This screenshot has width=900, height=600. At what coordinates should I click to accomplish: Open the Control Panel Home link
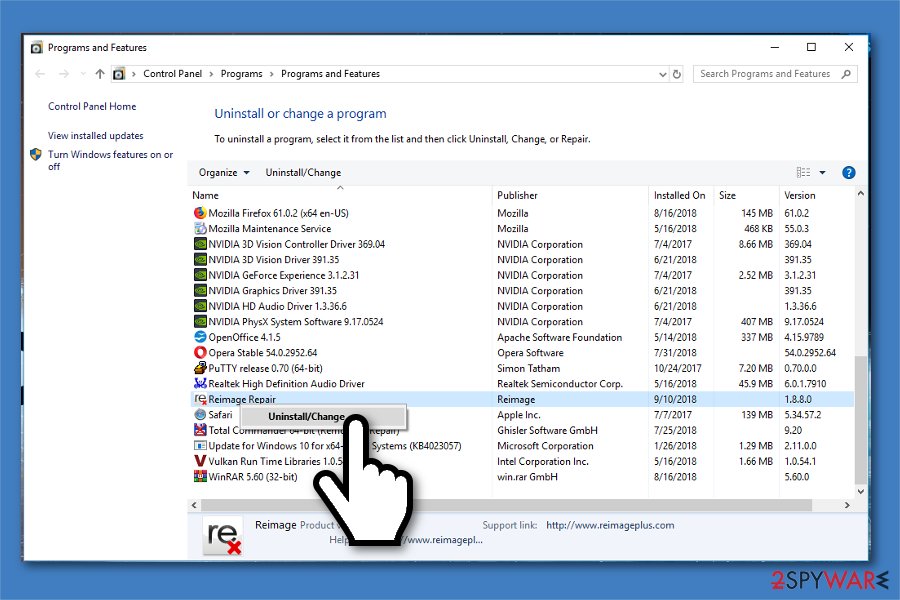tap(92, 106)
